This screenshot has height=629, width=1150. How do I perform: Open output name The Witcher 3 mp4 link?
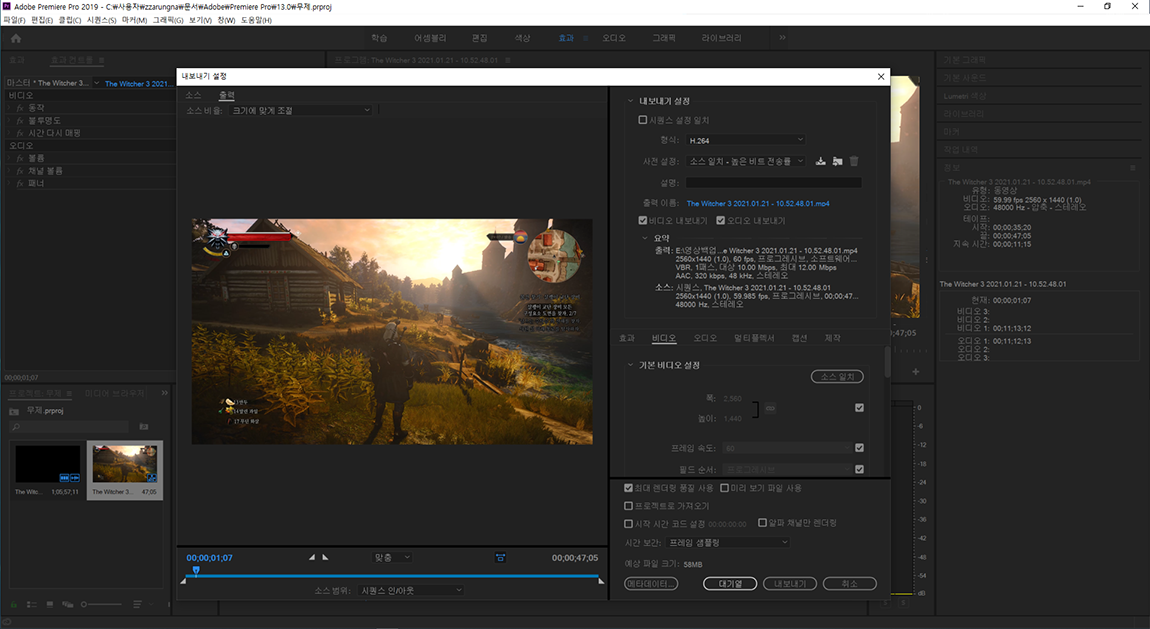[758, 204]
